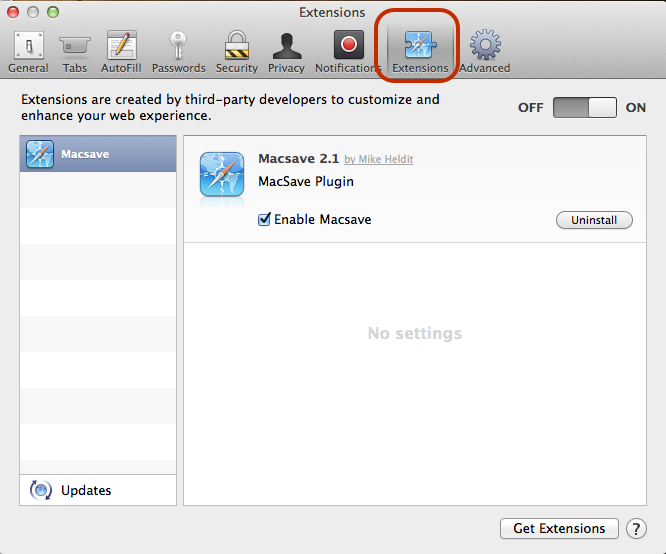The height and width of the screenshot is (554, 666).
Task: Toggle the Extensions OFF/ON switch
Action: 585,107
